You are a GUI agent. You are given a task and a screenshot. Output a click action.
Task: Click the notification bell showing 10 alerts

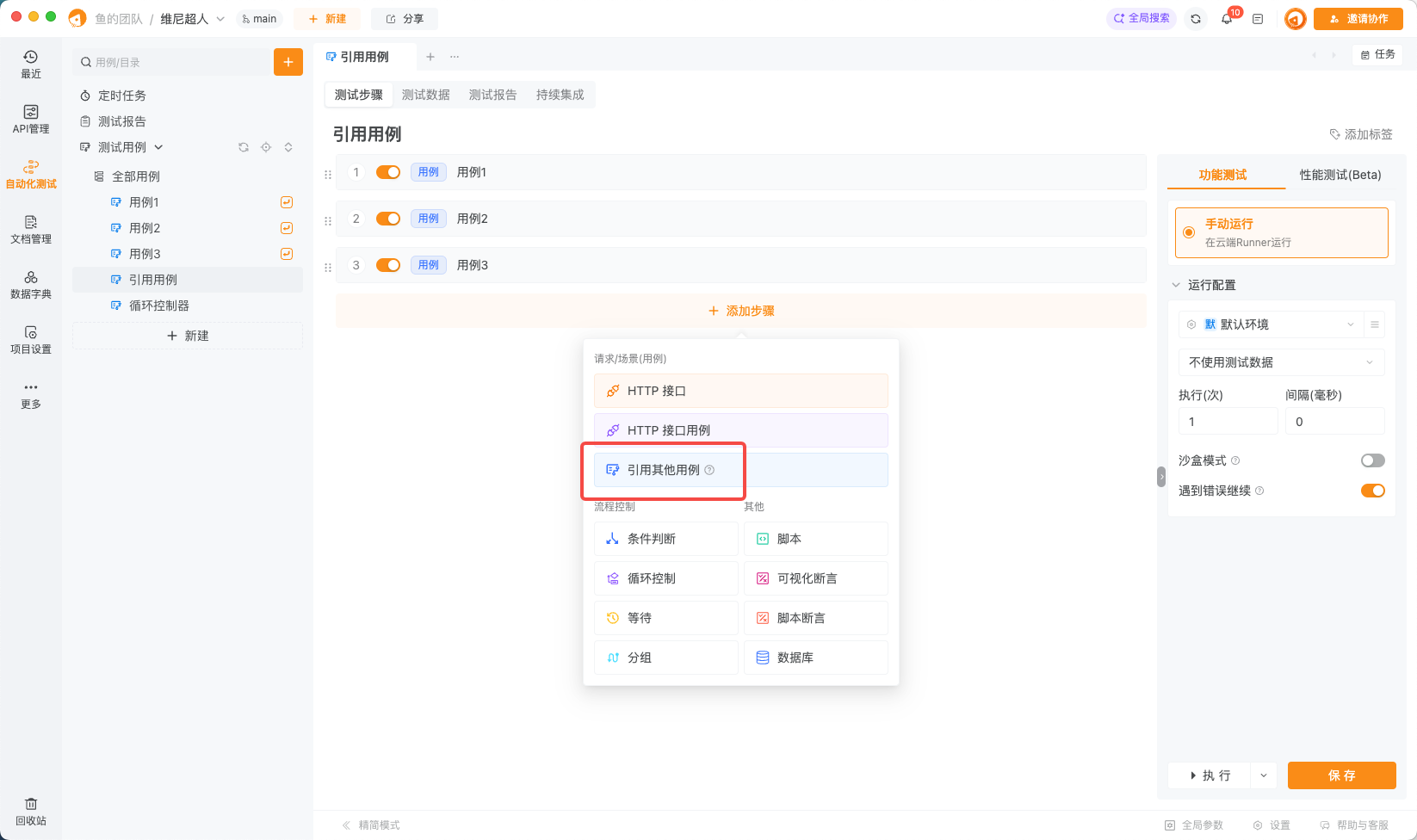tap(1228, 18)
